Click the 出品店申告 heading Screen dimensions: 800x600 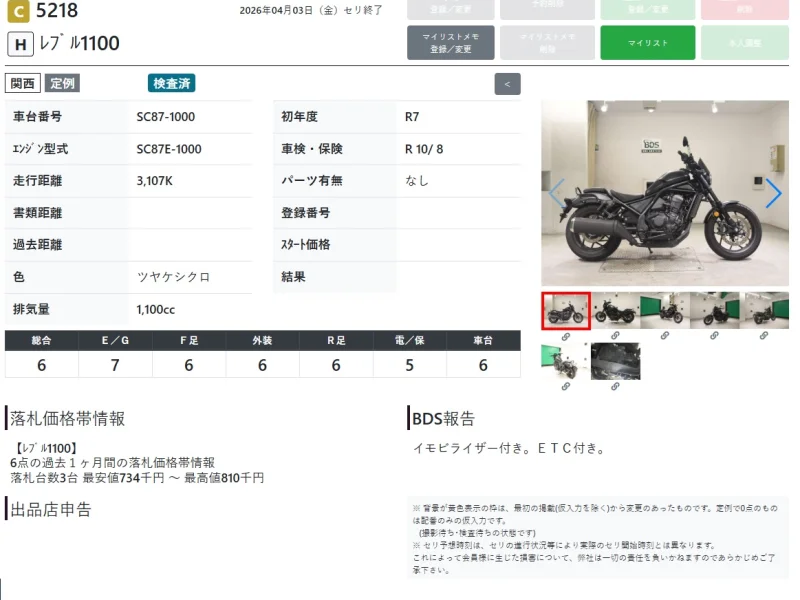coord(51,509)
